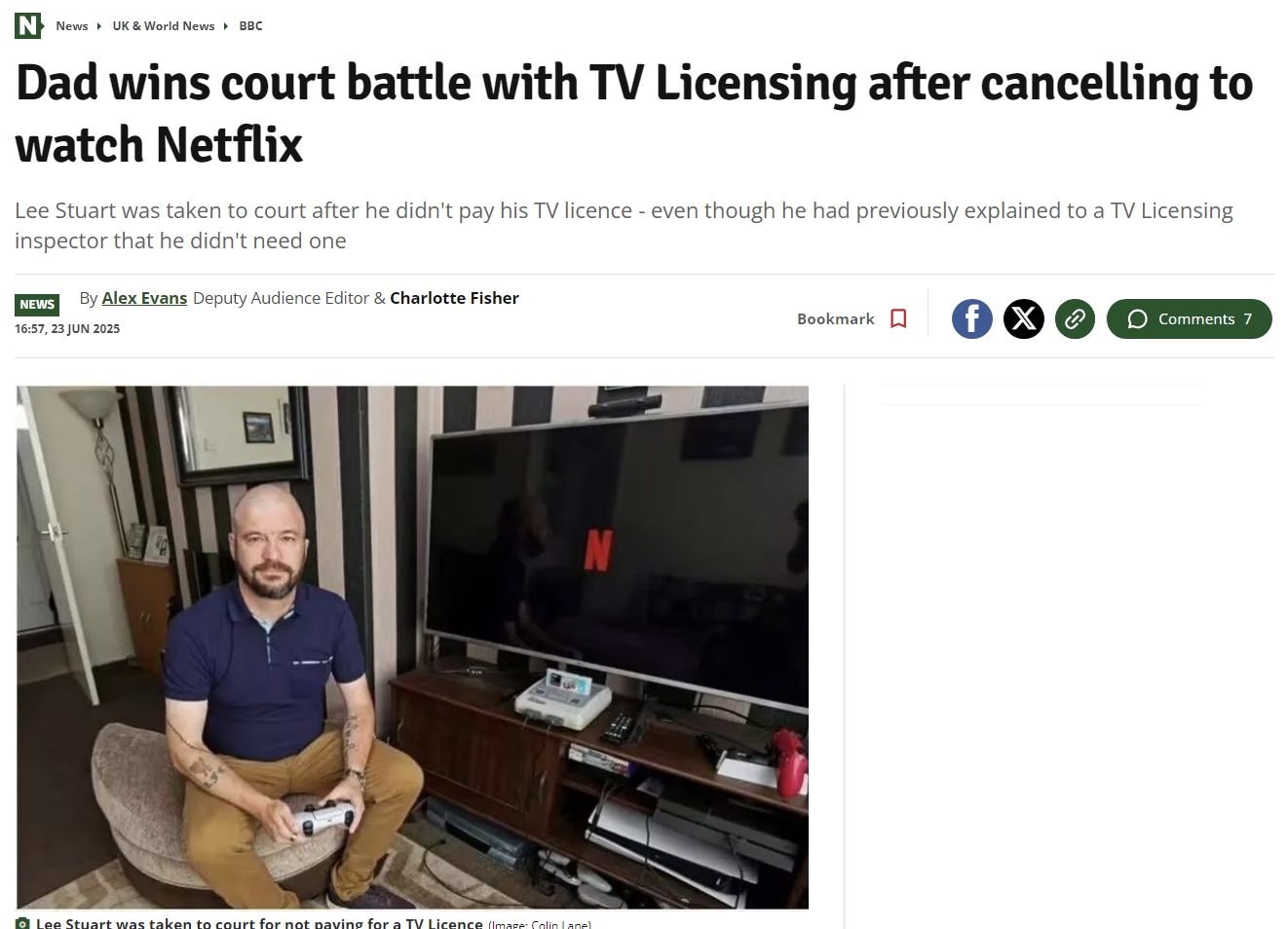Click the article headline text

coord(634,113)
